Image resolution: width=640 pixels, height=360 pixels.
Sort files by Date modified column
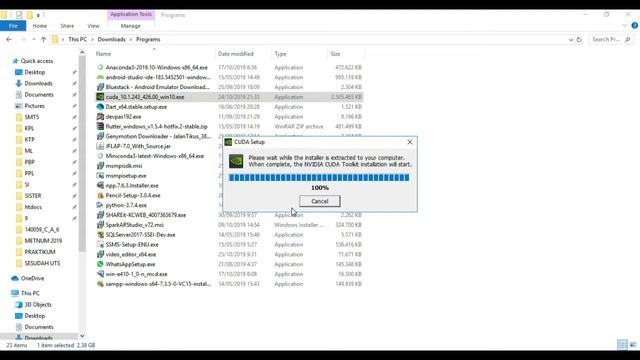[236, 54]
